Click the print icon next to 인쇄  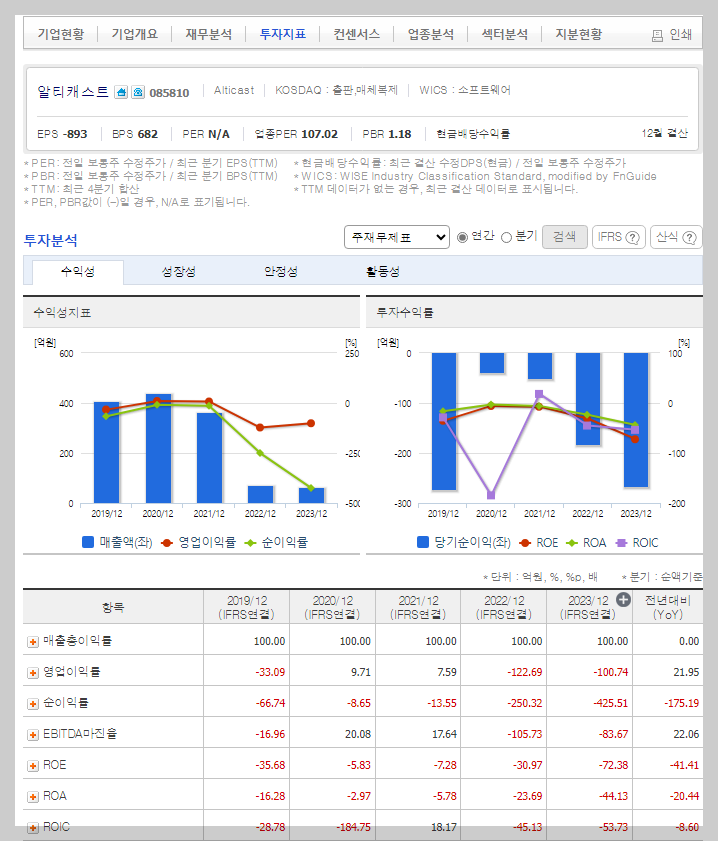pyautogui.click(x=657, y=35)
